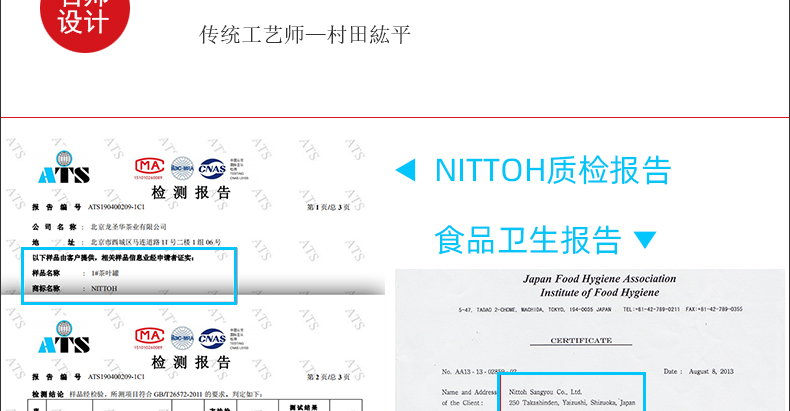Click the 第2页/总3页 page indicator

click(x=328, y=377)
